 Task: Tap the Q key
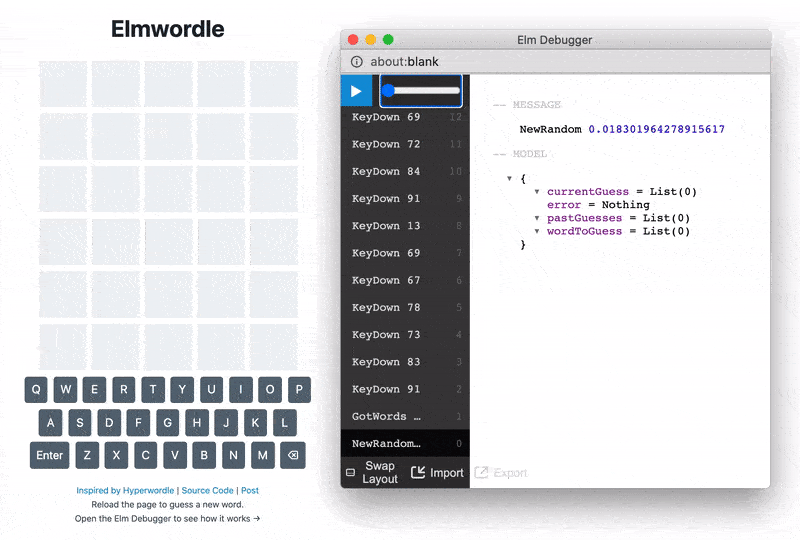36,390
